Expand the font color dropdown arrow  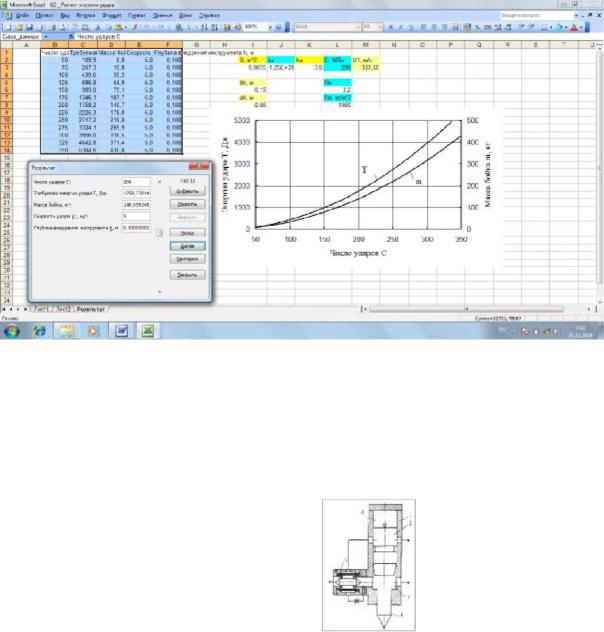581,27
